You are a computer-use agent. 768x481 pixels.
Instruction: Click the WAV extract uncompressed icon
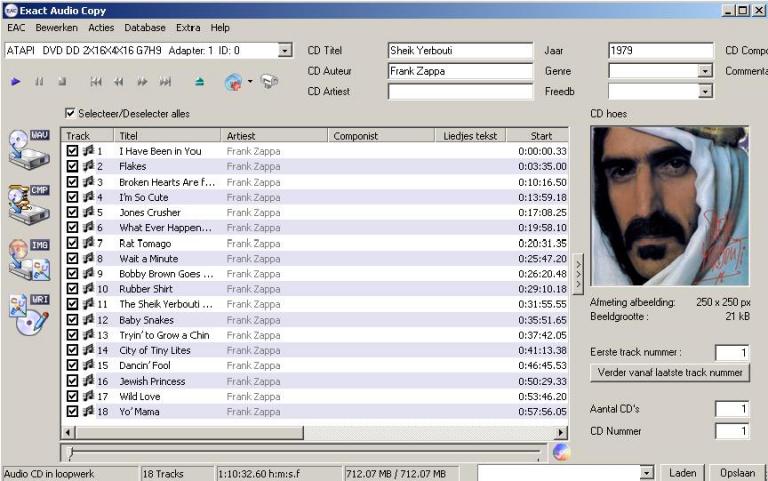click(x=28, y=148)
